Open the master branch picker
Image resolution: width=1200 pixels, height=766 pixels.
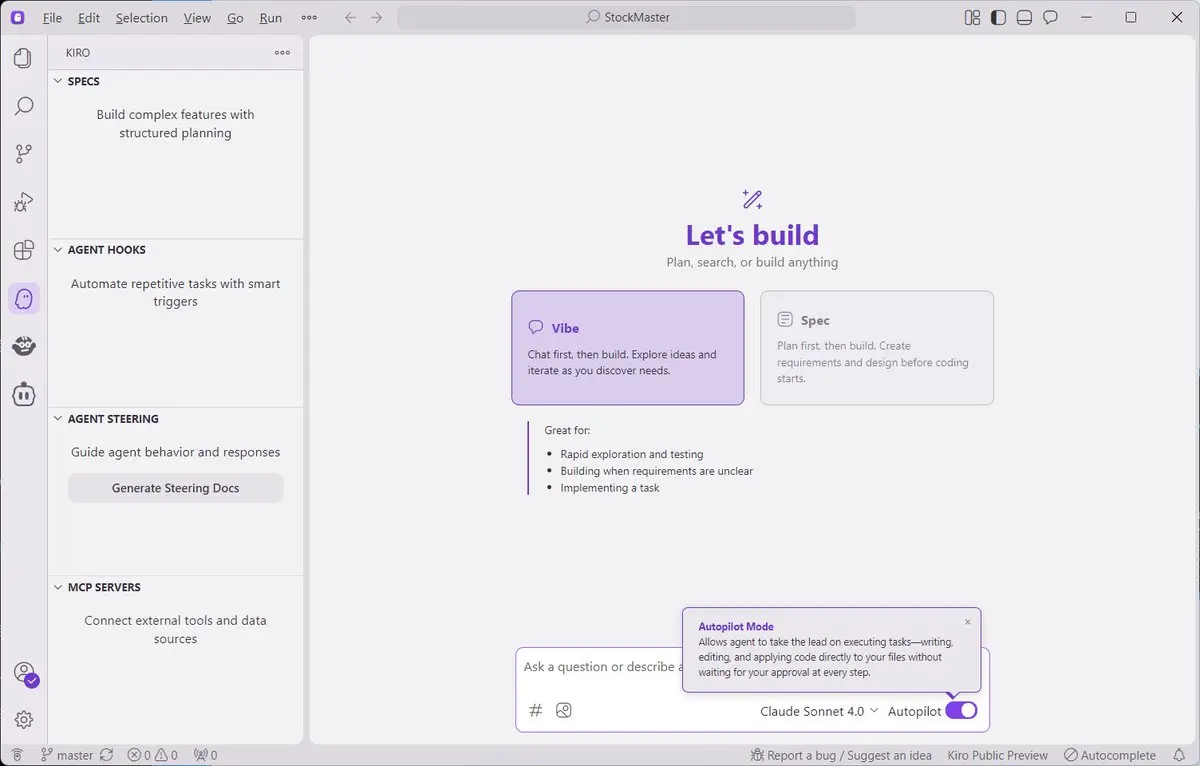(x=67, y=755)
